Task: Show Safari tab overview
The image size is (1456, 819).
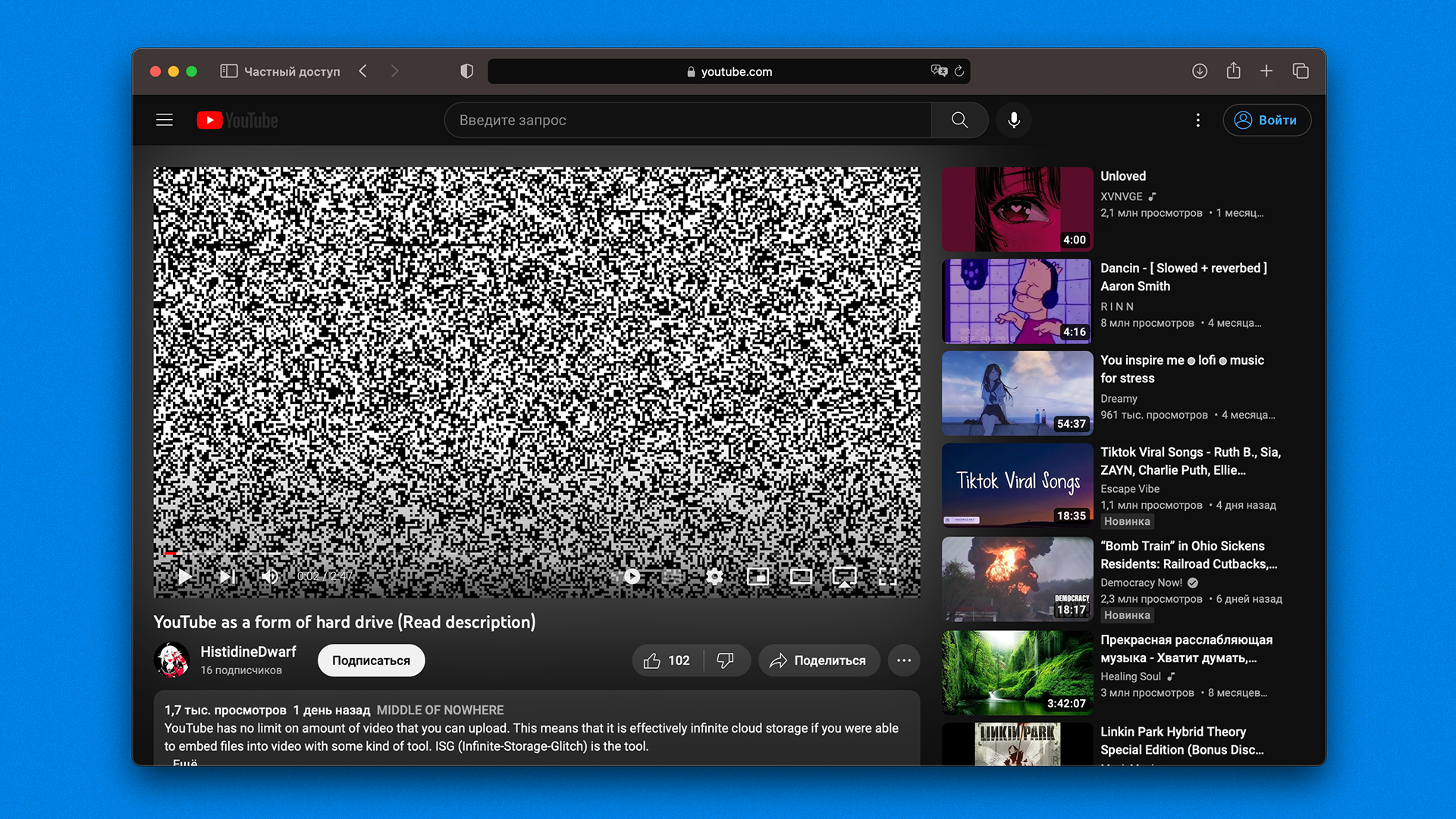Action: point(1301,71)
